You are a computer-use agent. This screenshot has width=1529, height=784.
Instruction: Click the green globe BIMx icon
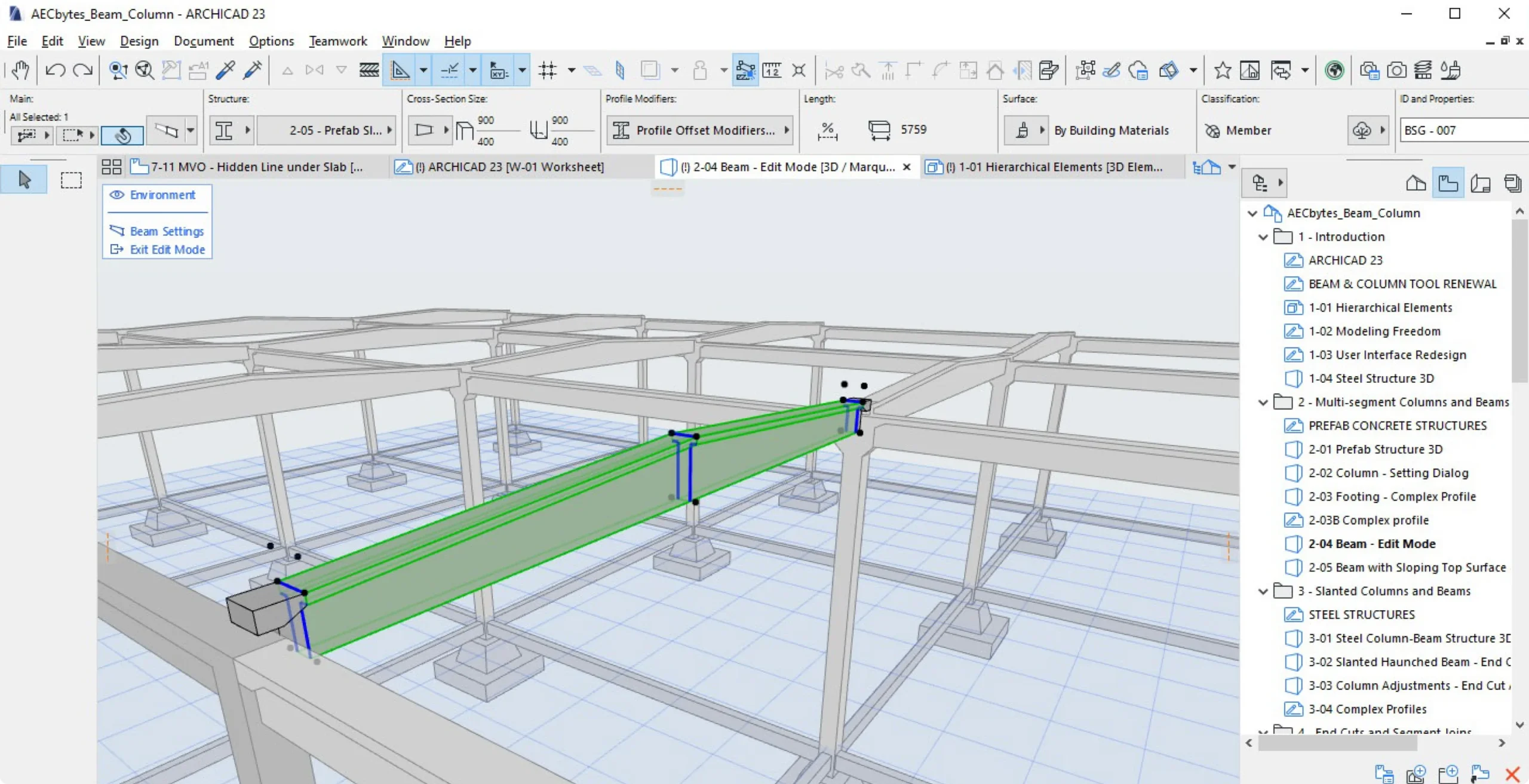[1334, 70]
